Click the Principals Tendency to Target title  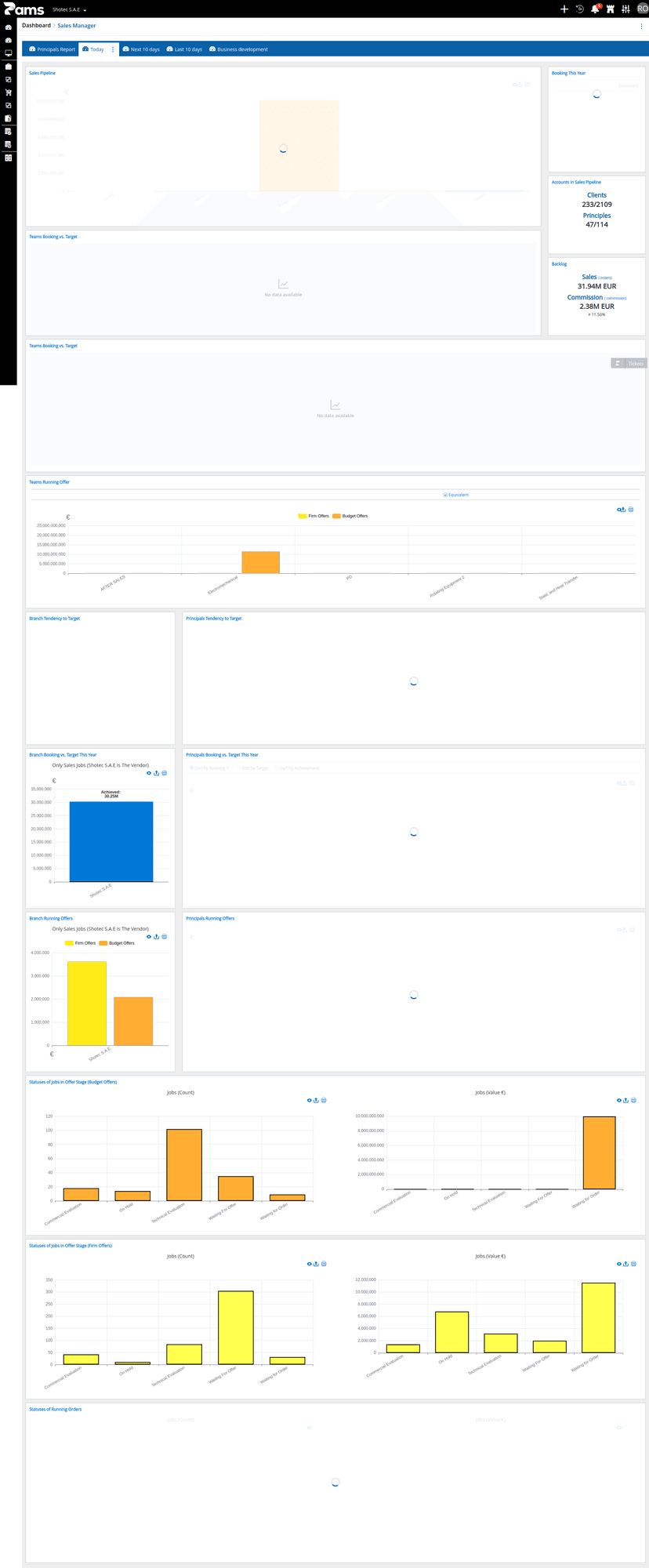(x=213, y=619)
